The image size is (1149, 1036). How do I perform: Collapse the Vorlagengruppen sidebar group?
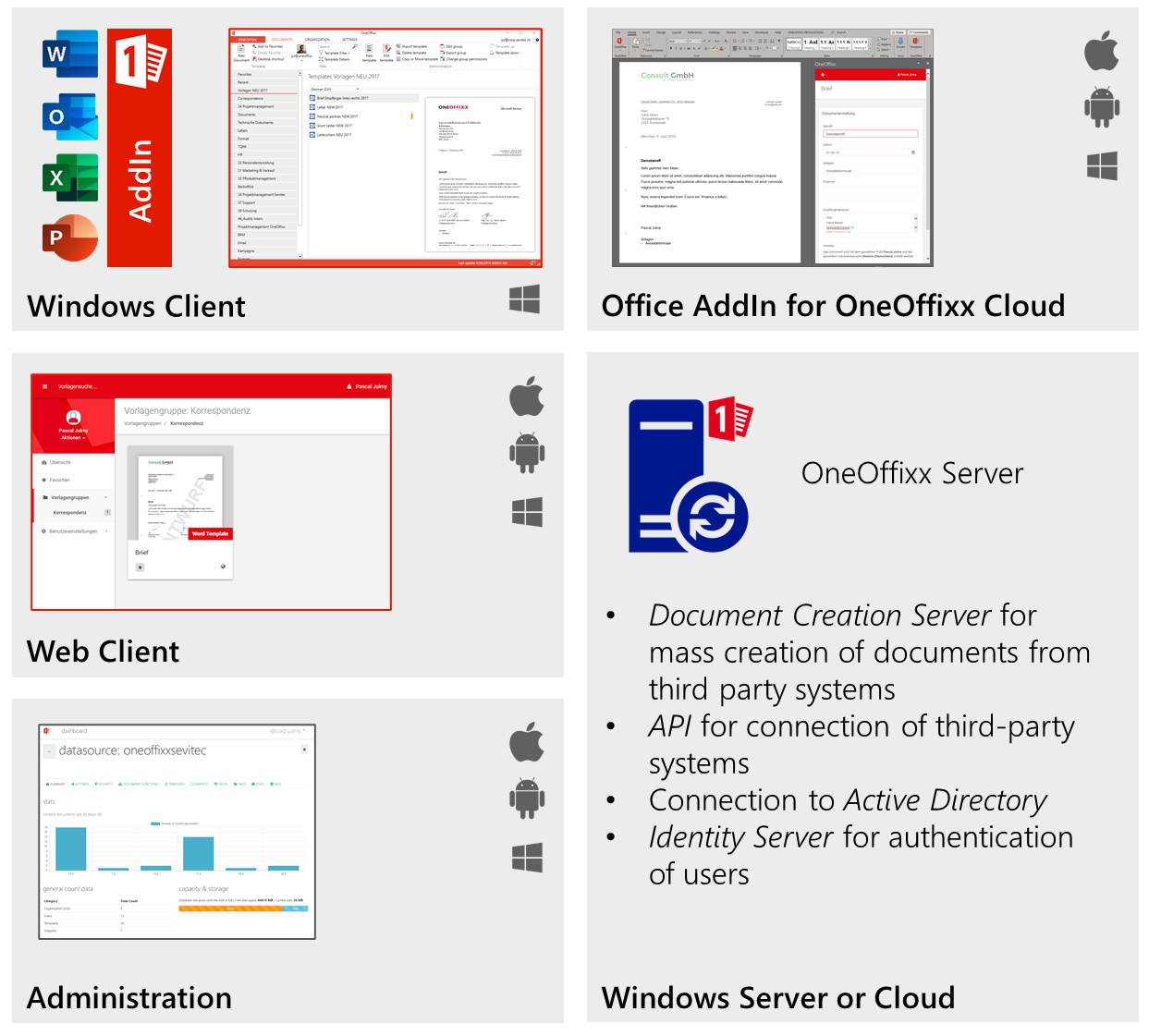74,497
